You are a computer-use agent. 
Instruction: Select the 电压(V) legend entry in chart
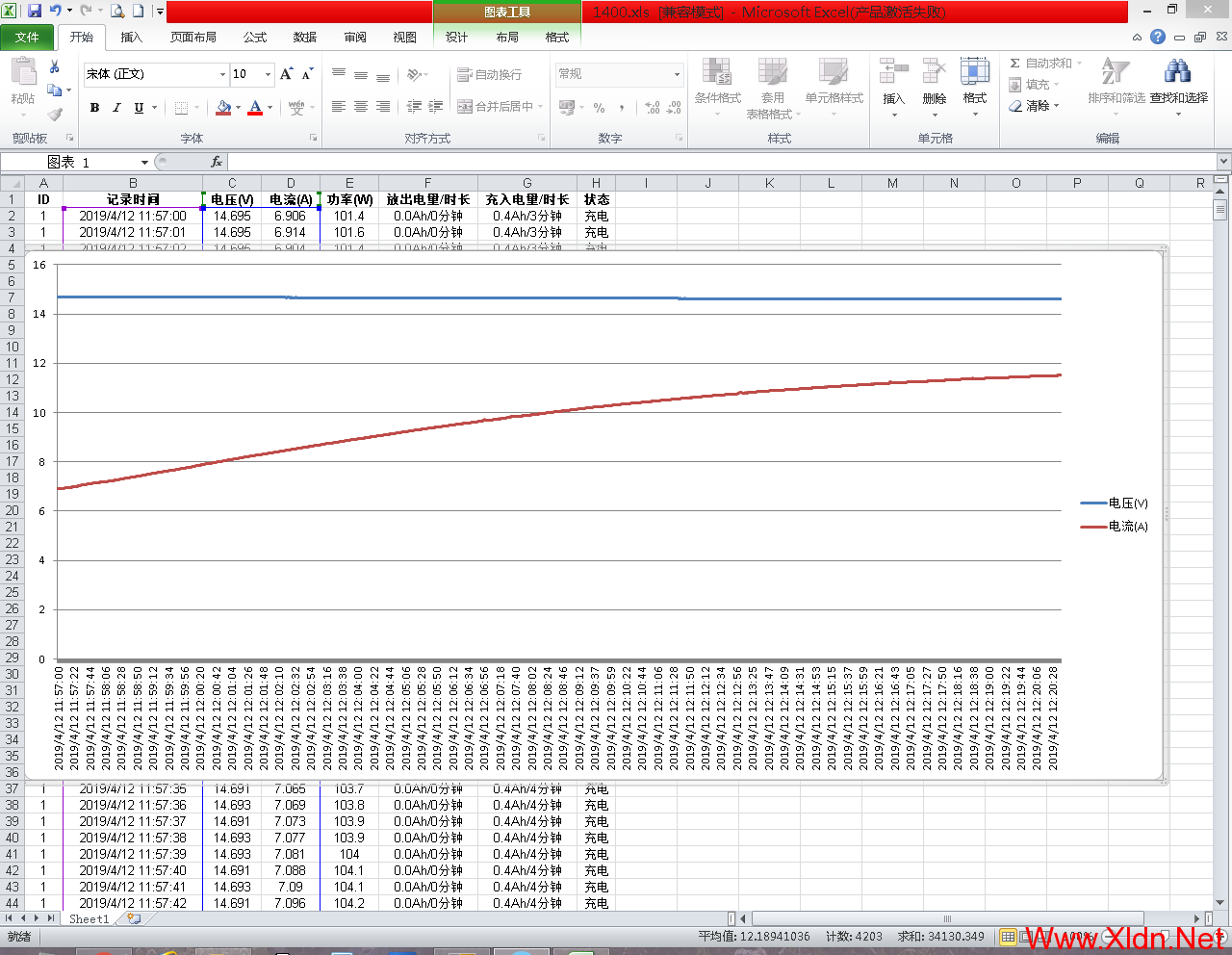click(x=1114, y=503)
